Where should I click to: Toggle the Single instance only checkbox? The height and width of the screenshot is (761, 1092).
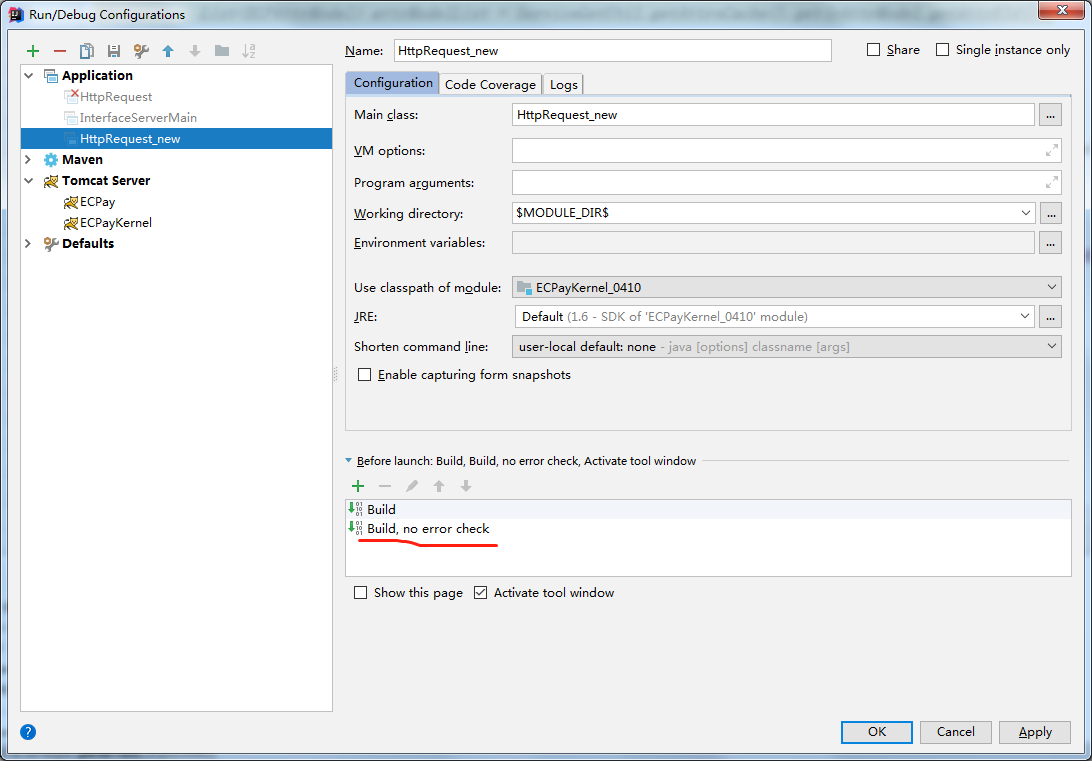point(943,50)
